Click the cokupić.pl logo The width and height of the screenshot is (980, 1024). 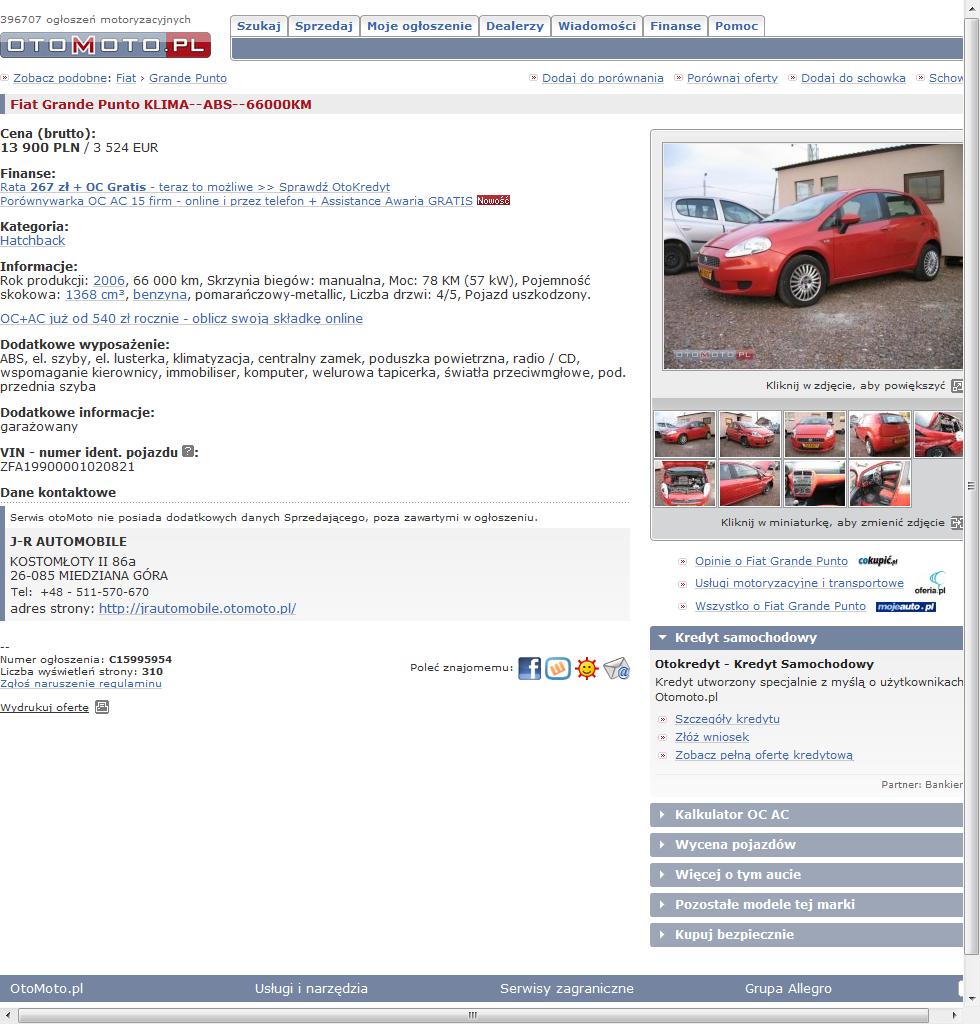pos(878,560)
